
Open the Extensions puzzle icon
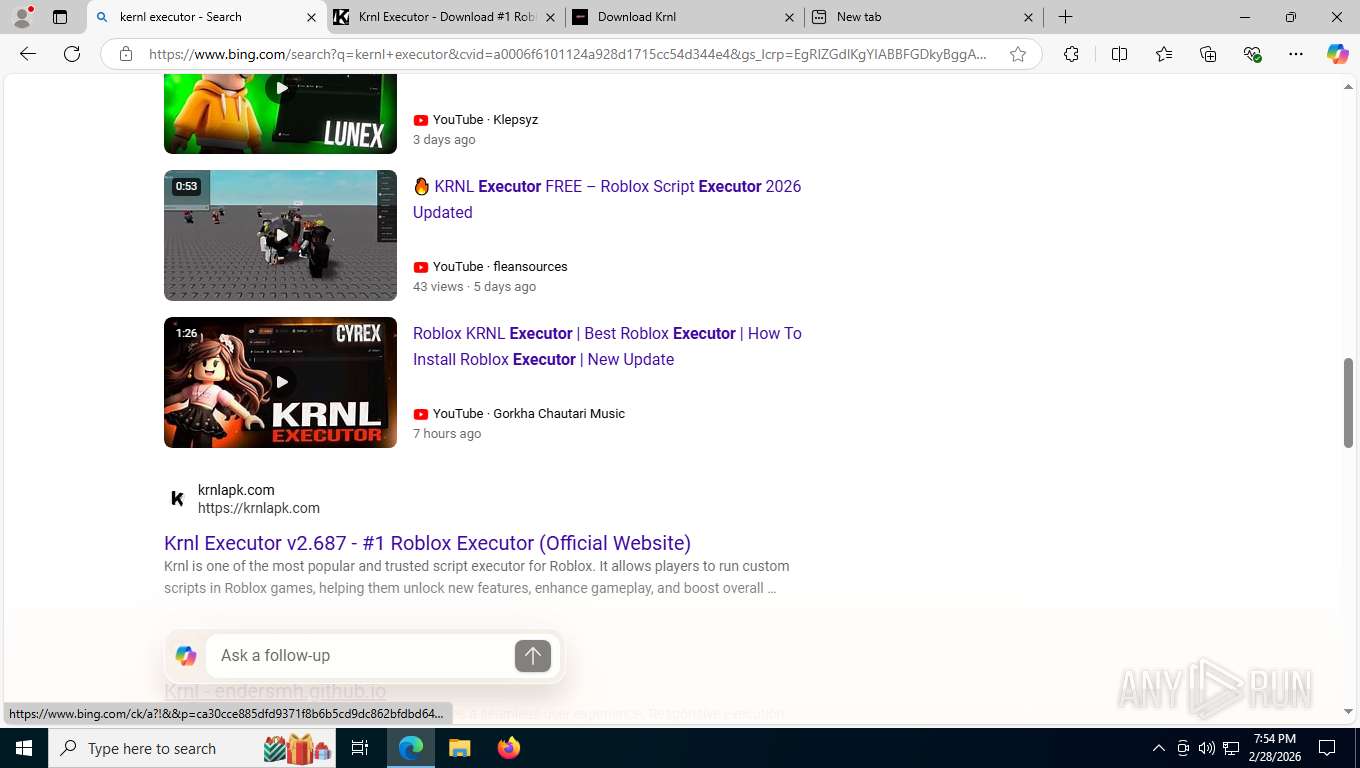point(1071,54)
